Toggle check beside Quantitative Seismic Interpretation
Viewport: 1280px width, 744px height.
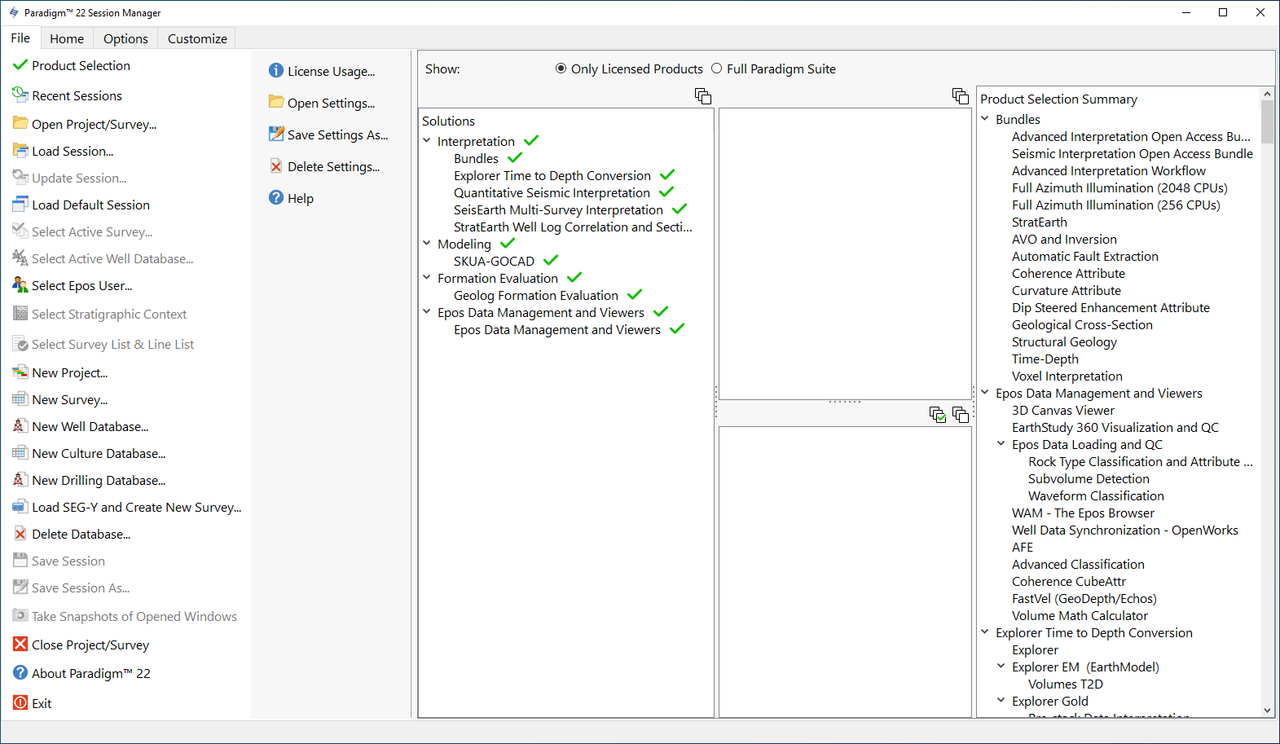click(x=666, y=192)
